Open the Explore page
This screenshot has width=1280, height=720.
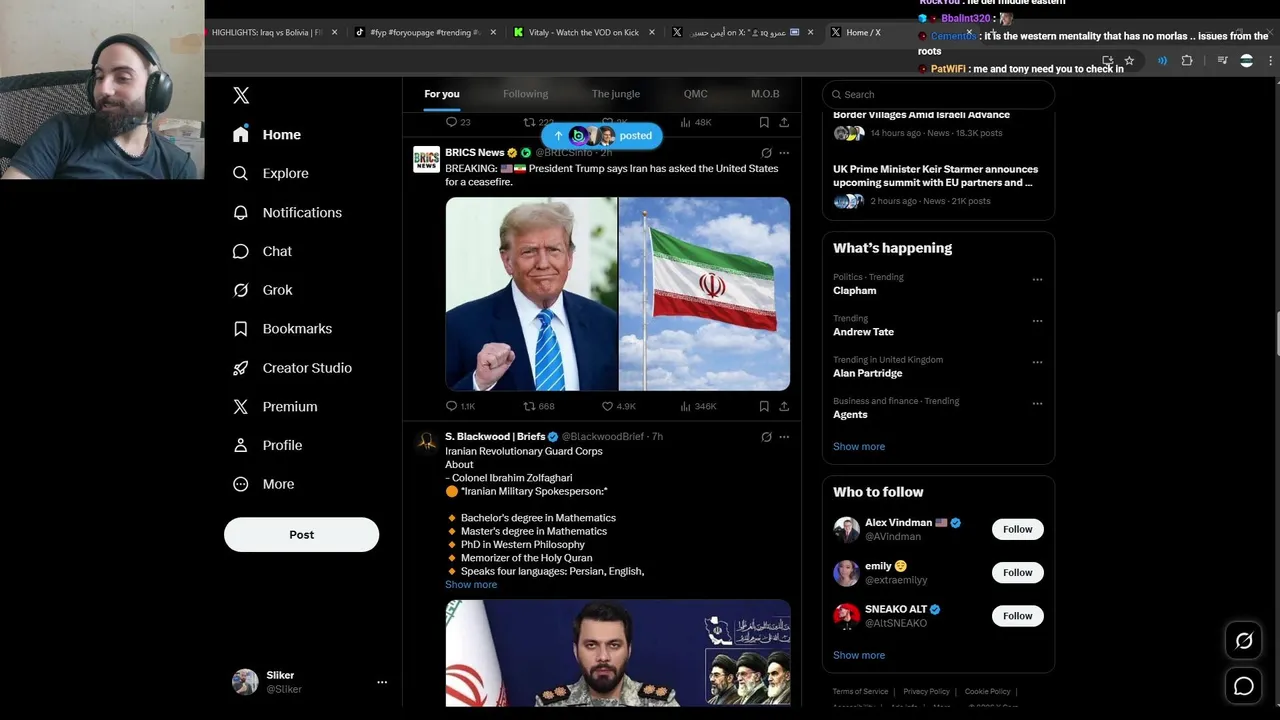click(x=270, y=173)
